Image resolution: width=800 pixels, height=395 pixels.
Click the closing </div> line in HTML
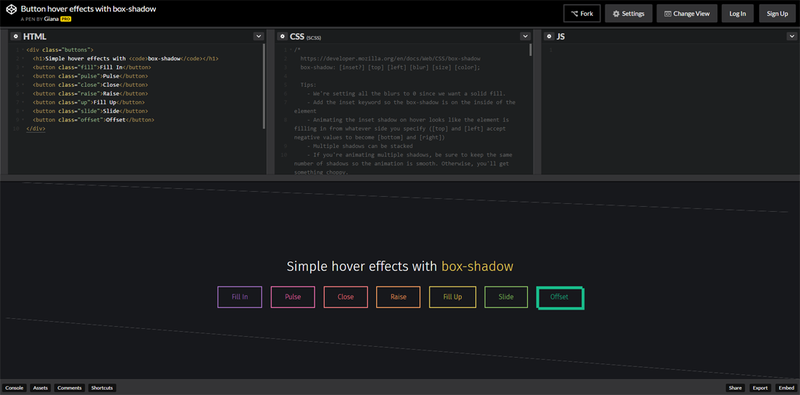click(x=36, y=129)
